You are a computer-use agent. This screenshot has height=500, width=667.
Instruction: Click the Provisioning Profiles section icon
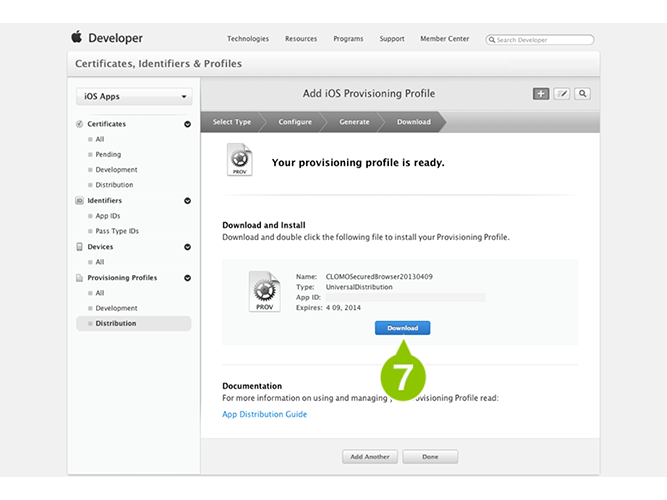pyautogui.click(x=79, y=278)
